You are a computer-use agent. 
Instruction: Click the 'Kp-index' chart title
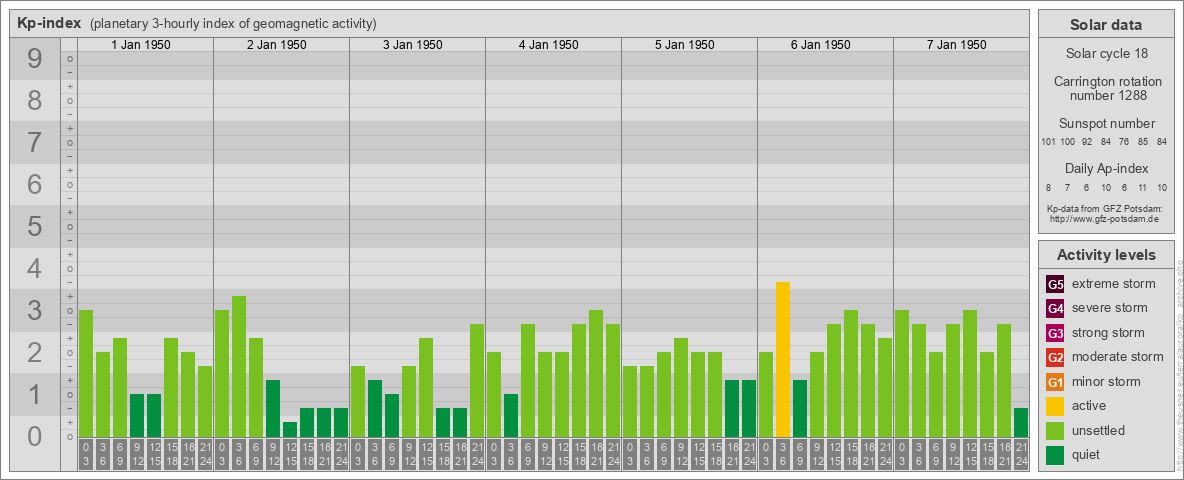pyautogui.click(x=49, y=23)
